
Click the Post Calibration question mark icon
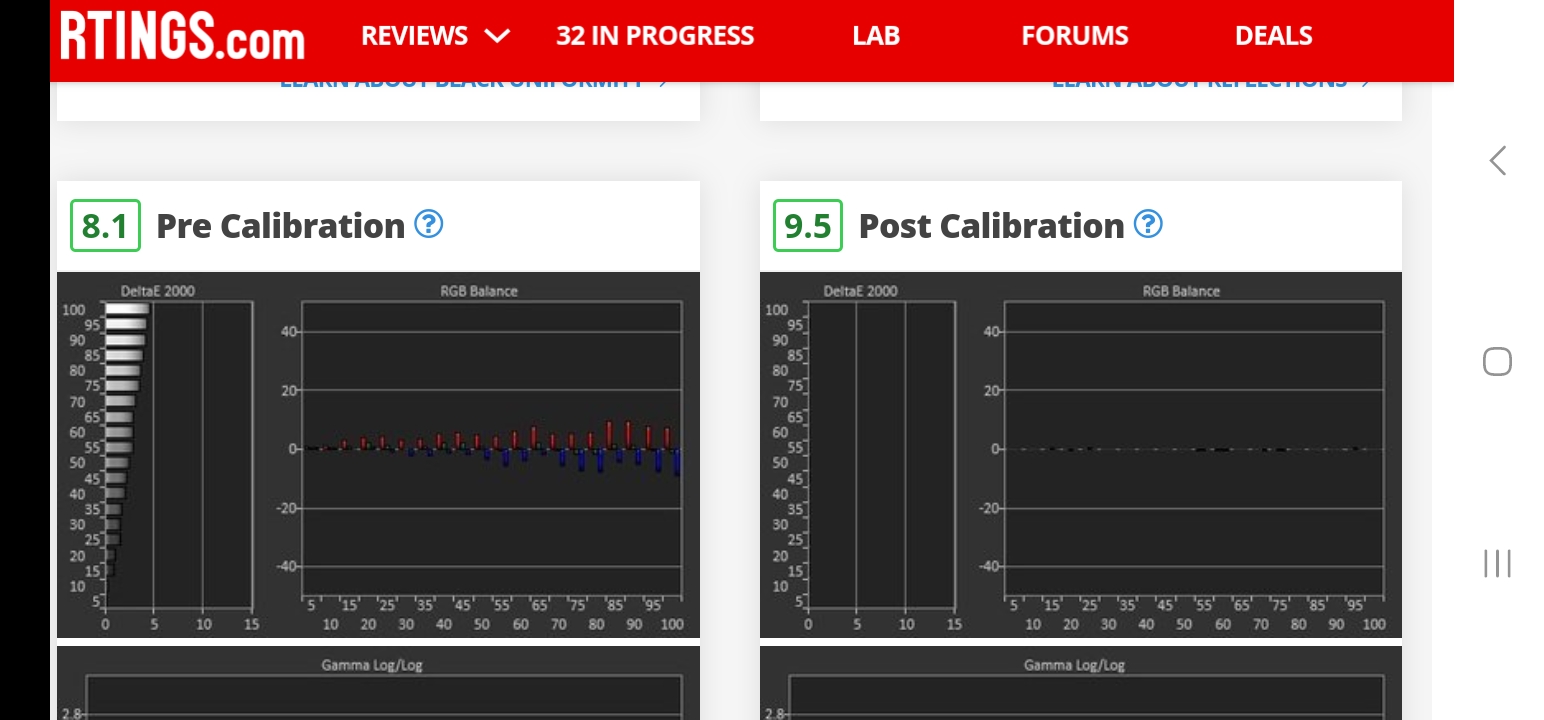click(1148, 224)
